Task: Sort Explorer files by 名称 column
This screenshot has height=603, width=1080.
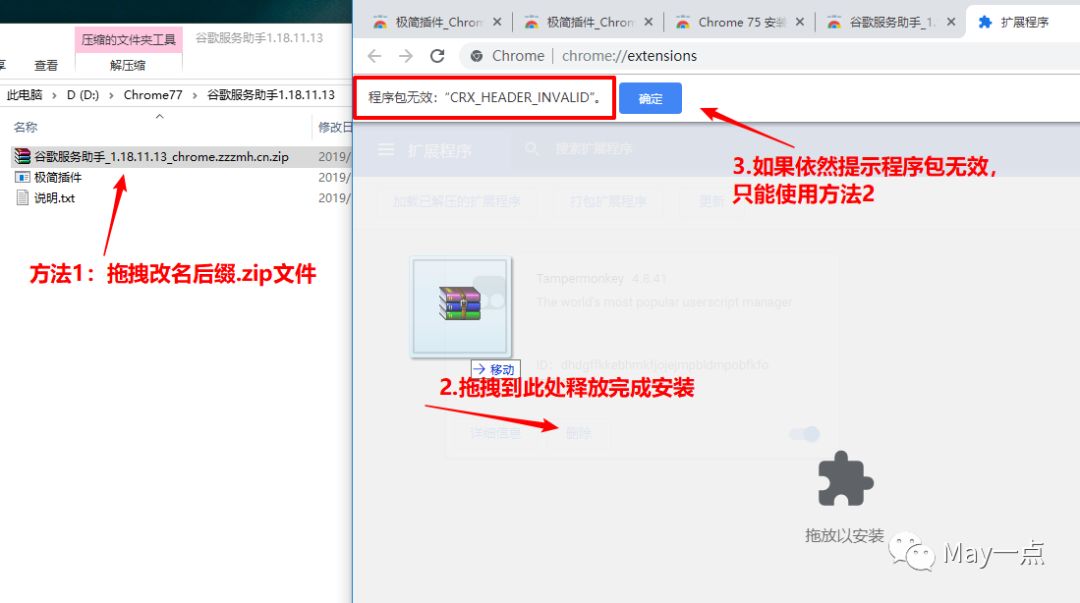Action: 25,127
